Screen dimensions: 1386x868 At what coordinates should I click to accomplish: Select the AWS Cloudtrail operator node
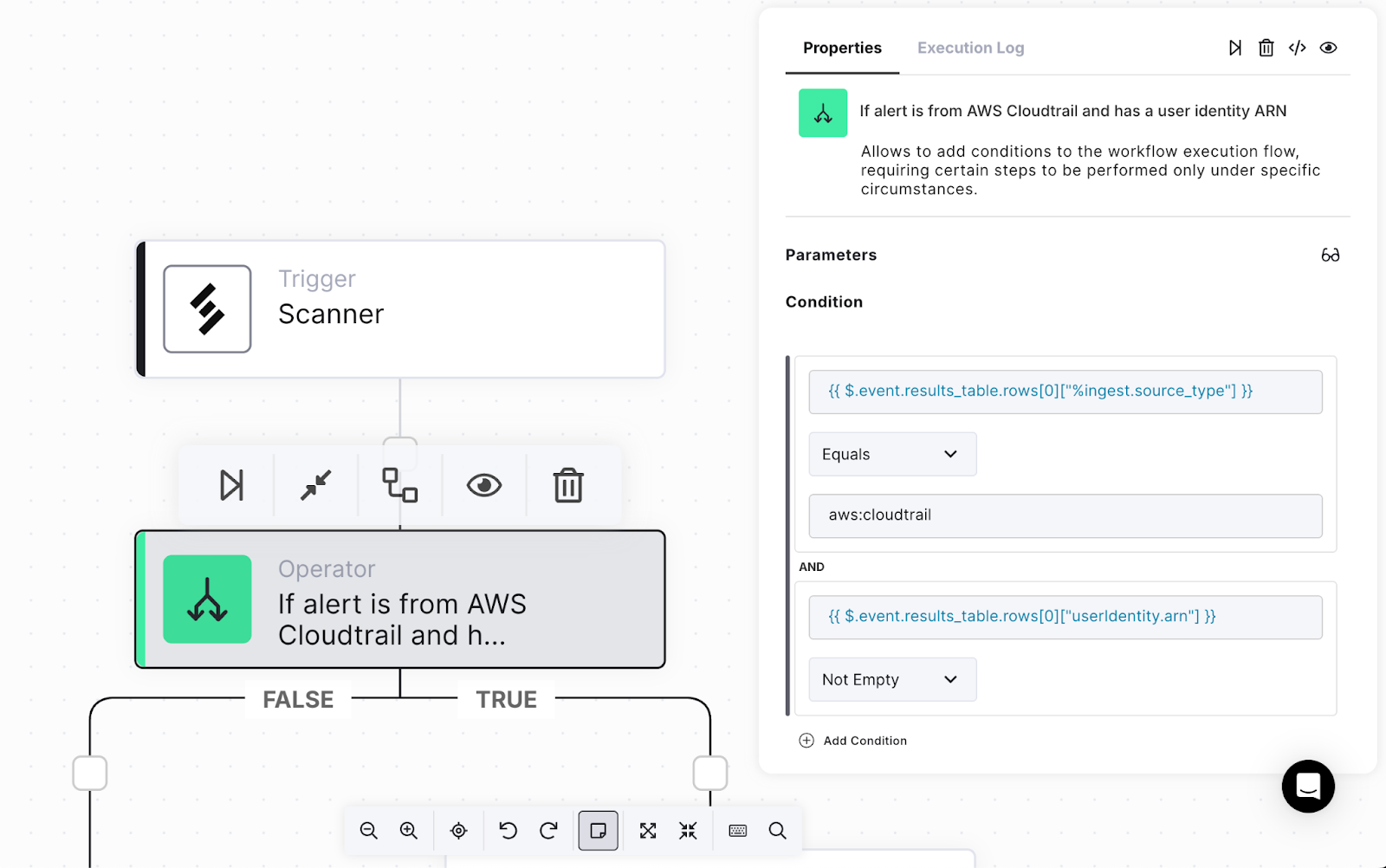(x=401, y=599)
